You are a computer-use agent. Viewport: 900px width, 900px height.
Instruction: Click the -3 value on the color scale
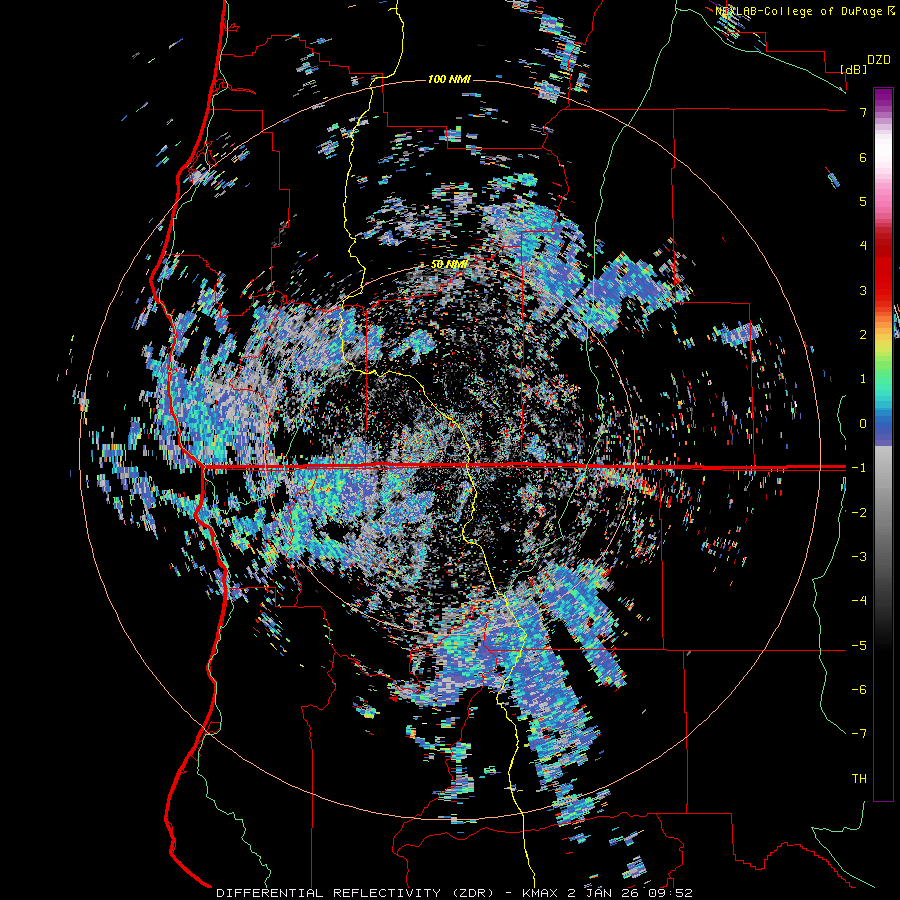tap(859, 557)
